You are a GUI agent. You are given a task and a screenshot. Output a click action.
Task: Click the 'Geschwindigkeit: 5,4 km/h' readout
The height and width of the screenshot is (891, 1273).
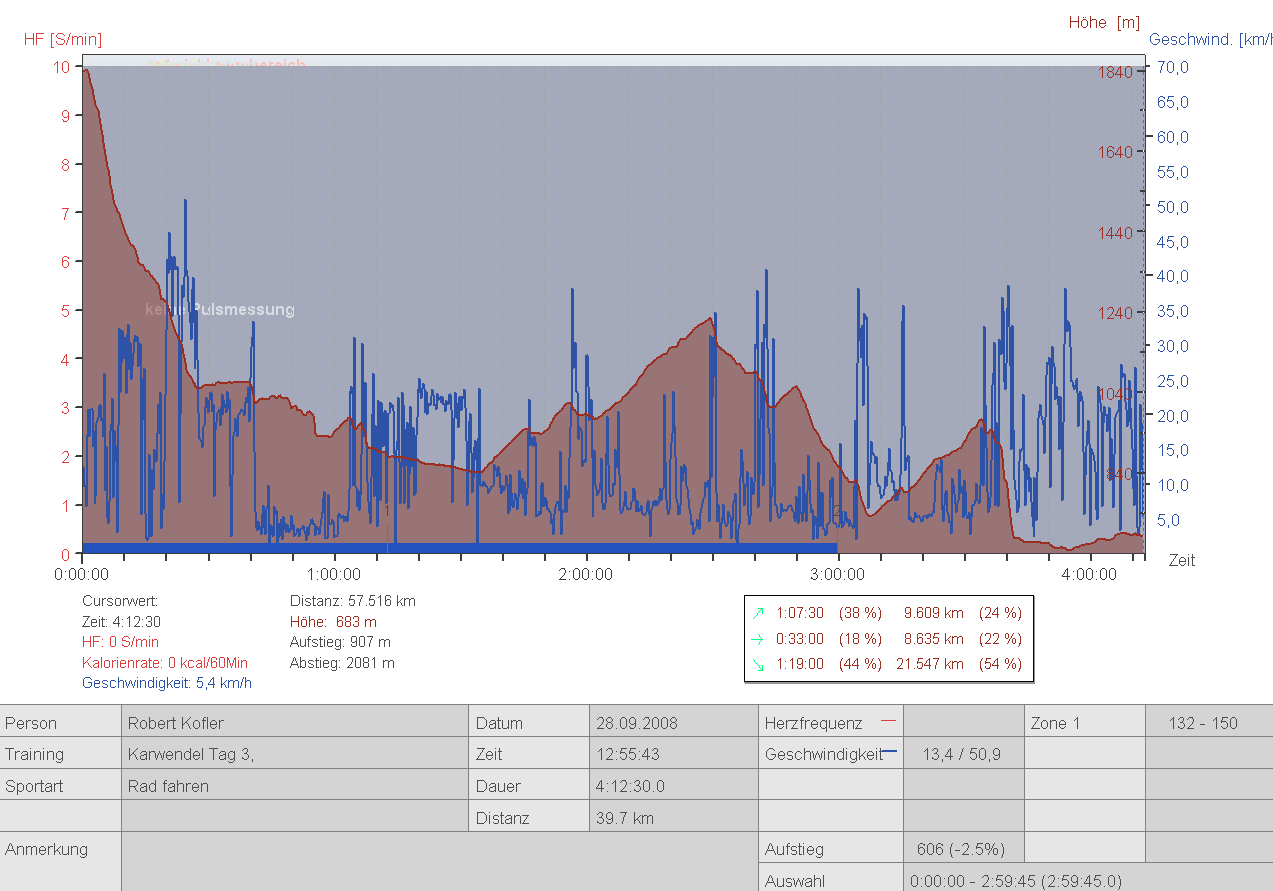click(167, 683)
